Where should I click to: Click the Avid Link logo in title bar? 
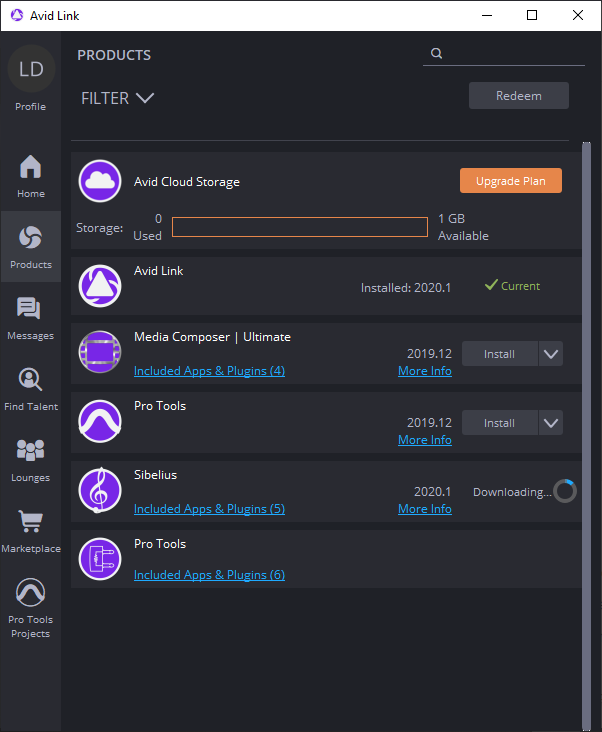coord(17,15)
